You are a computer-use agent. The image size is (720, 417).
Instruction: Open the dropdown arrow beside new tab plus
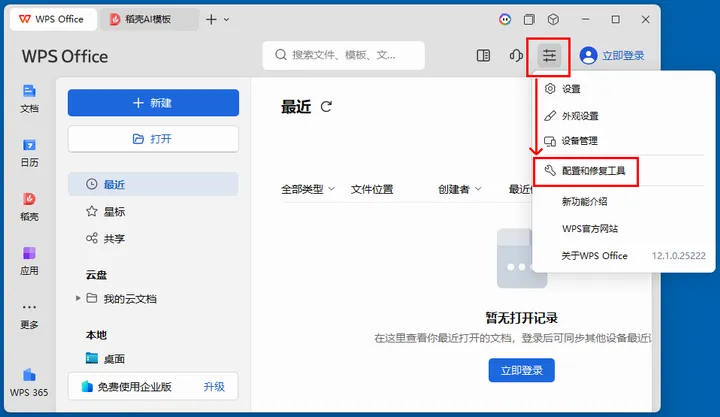tap(226, 20)
